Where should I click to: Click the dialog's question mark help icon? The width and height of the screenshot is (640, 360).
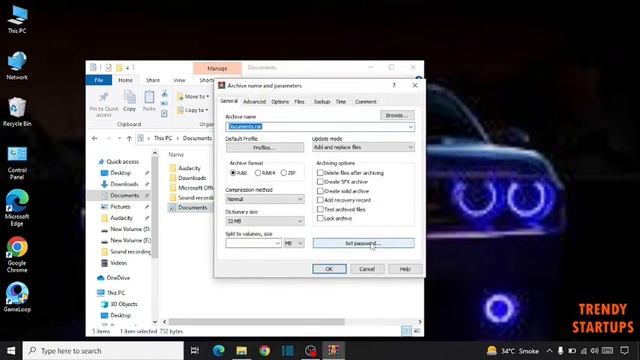394,85
